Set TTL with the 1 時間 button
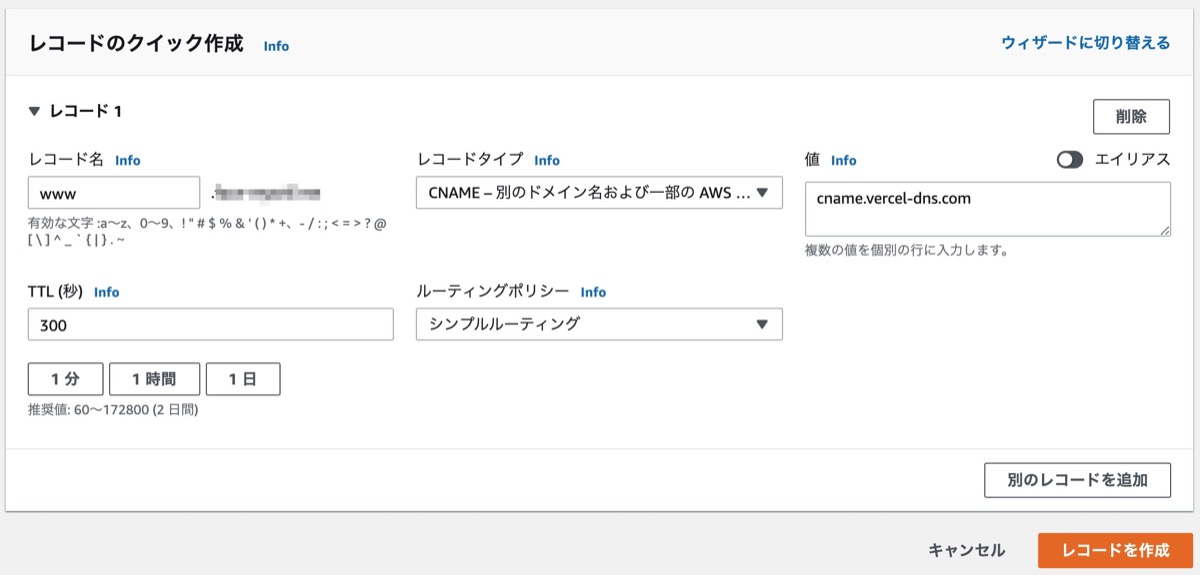 tap(154, 379)
